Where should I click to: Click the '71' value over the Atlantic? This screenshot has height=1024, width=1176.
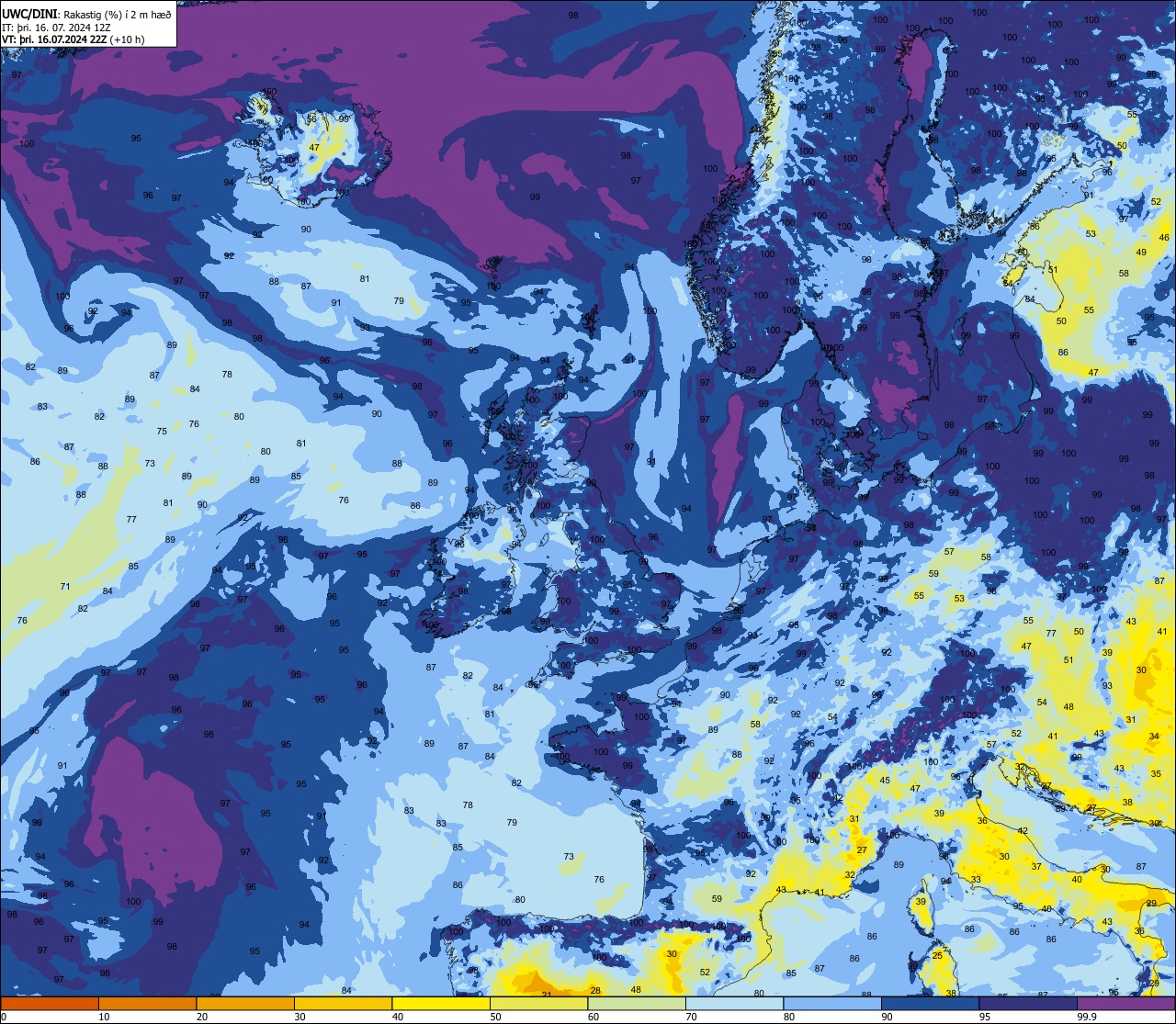click(65, 586)
